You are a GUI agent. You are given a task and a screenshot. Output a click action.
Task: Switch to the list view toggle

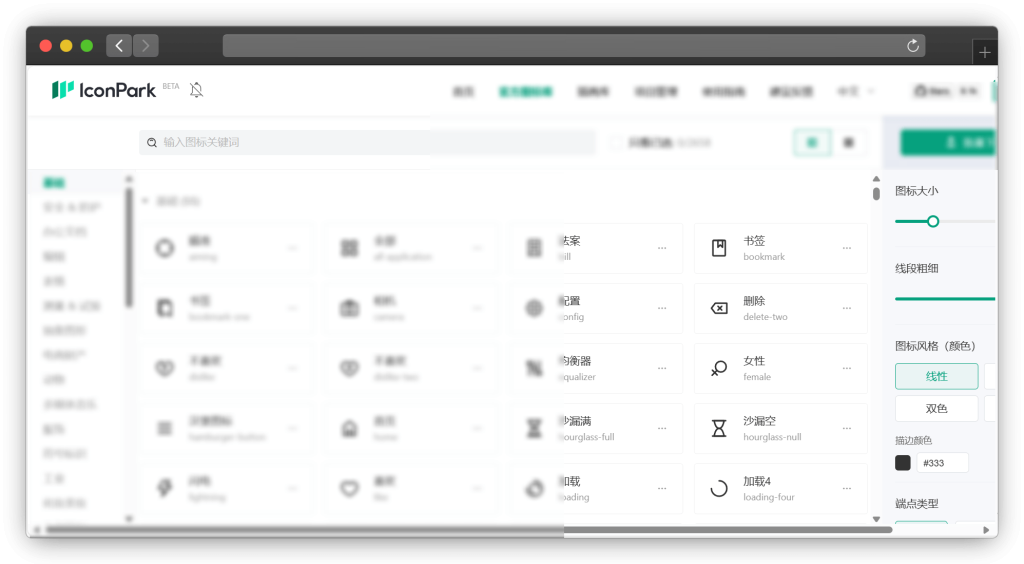[x=848, y=143]
